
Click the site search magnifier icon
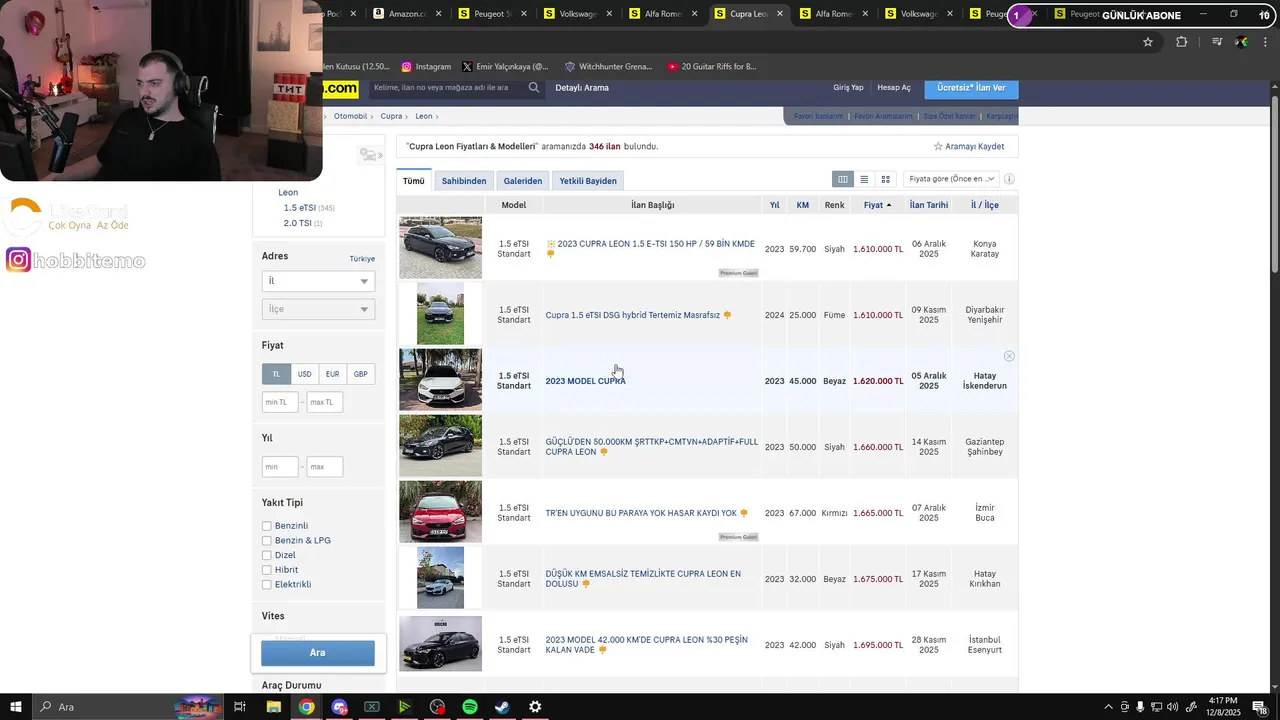(x=534, y=88)
